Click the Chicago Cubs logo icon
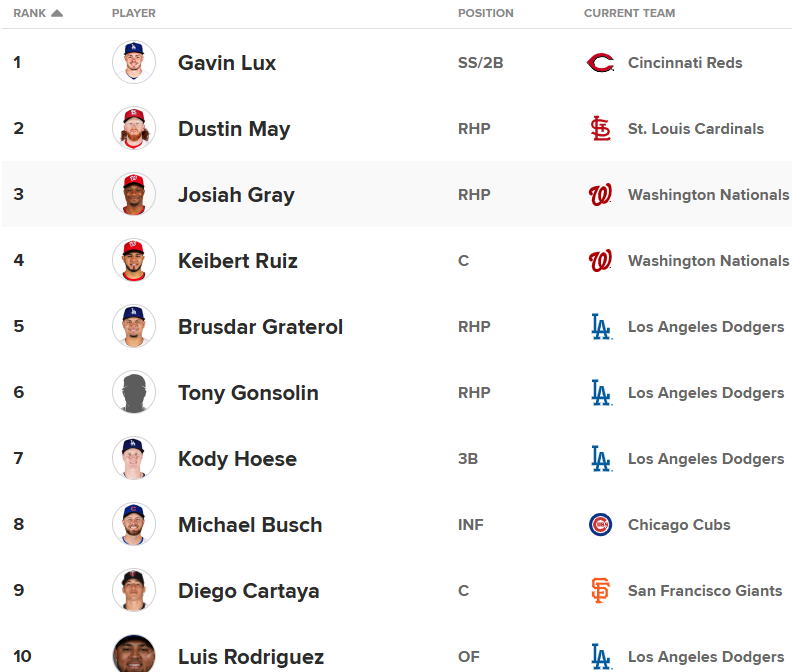Screen dimensions: 792x672 [x=600, y=525]
